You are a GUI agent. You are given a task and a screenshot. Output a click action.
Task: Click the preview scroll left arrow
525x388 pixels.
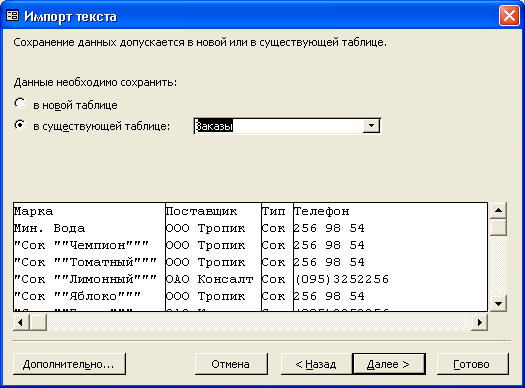(x=21, y=322)
